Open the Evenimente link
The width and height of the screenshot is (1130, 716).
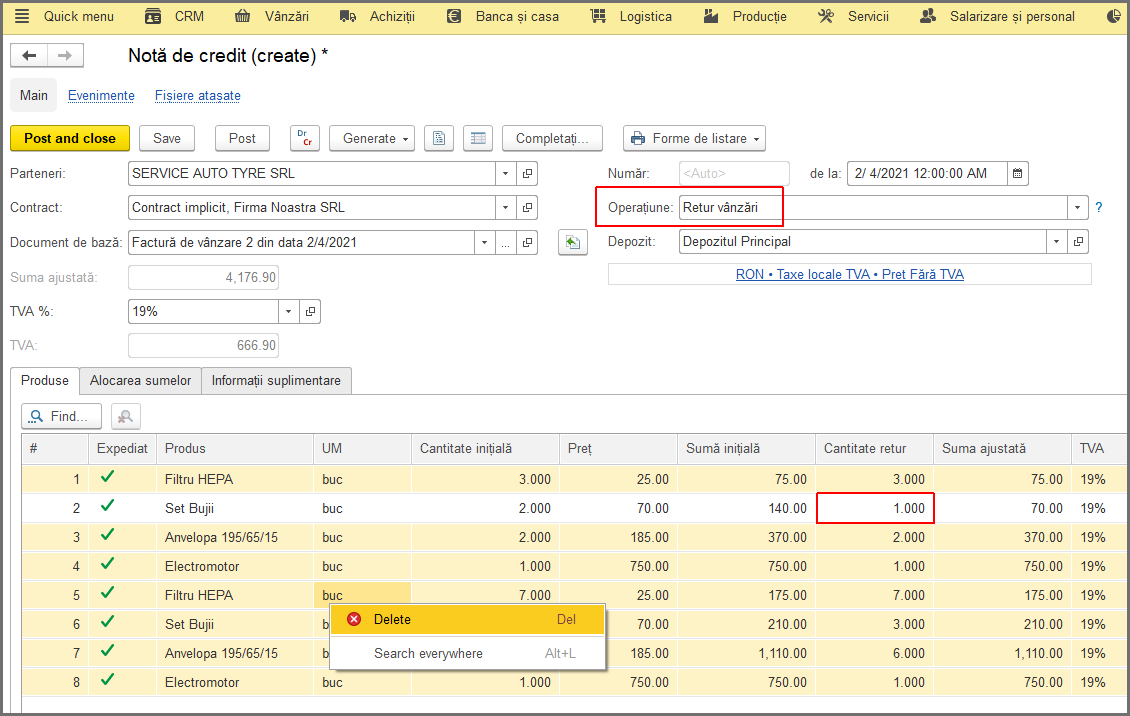101,96
